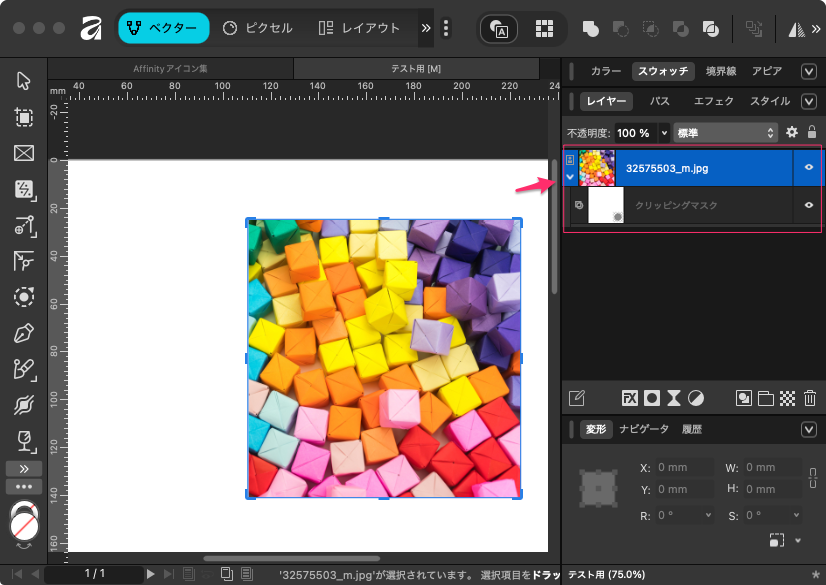Expand more tools with the » button
The image size is (826, 585).
click(24, 468)
